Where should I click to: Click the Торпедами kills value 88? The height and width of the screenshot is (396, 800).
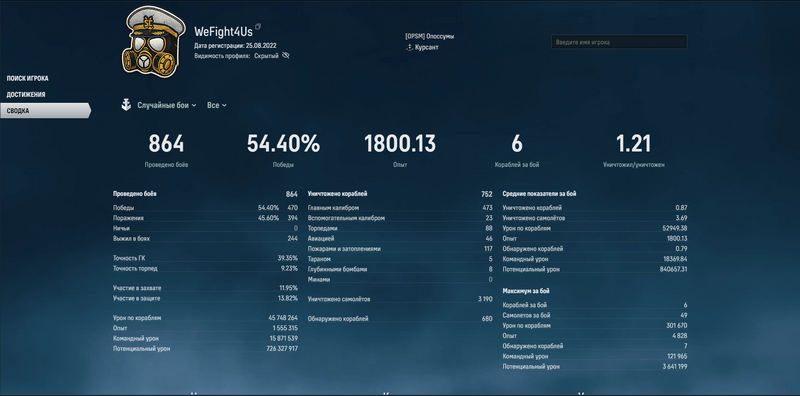pyautogui.click(x=489, y=228)
